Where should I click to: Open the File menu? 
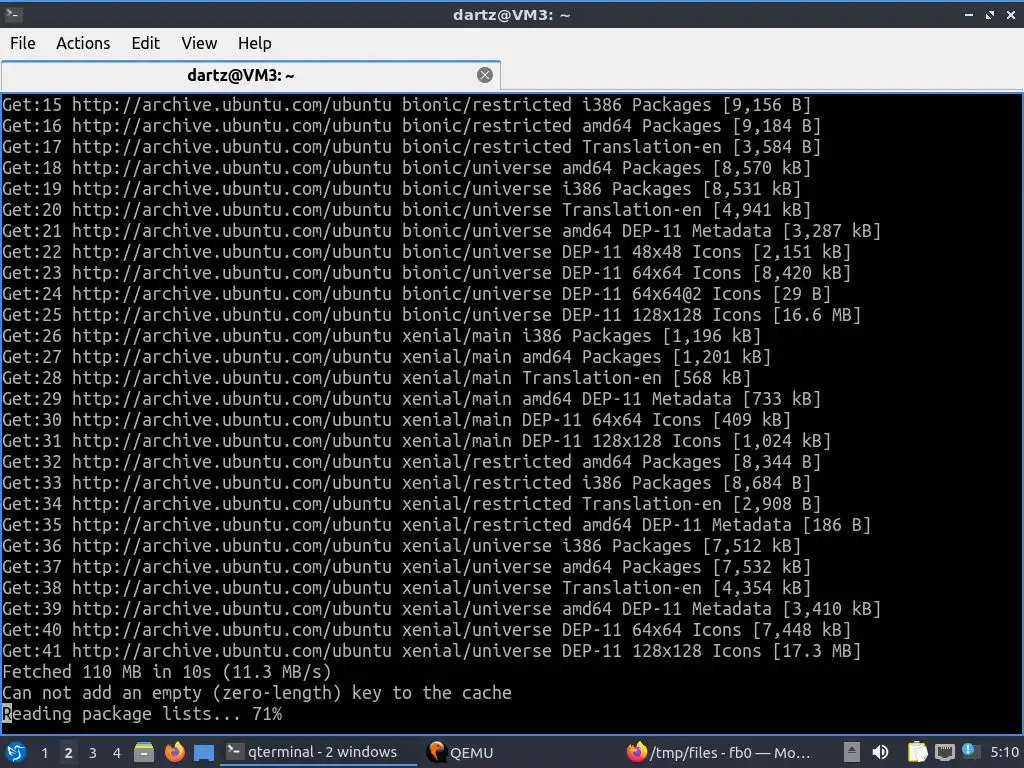point(23,43)
